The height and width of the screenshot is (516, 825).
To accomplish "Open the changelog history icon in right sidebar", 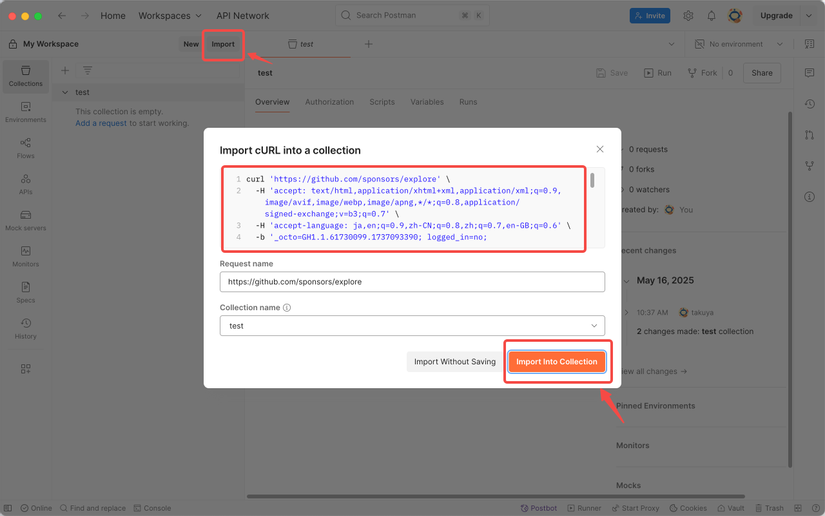I will 809,104.
